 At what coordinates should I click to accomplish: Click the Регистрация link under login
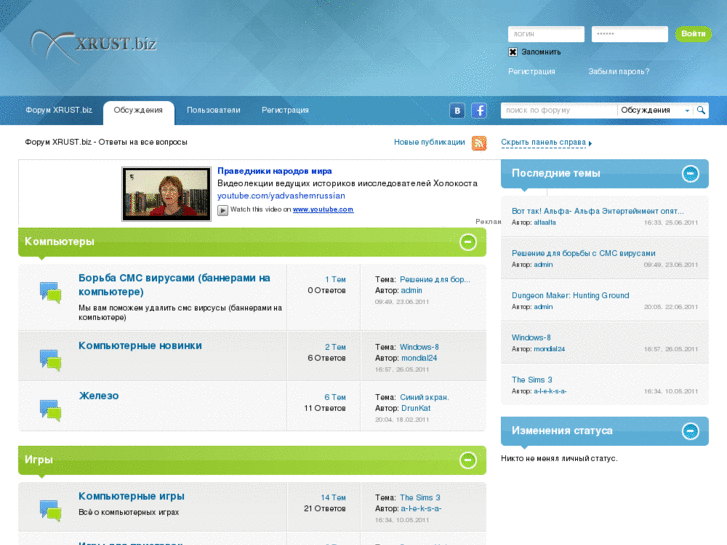(x=531, y=71)
